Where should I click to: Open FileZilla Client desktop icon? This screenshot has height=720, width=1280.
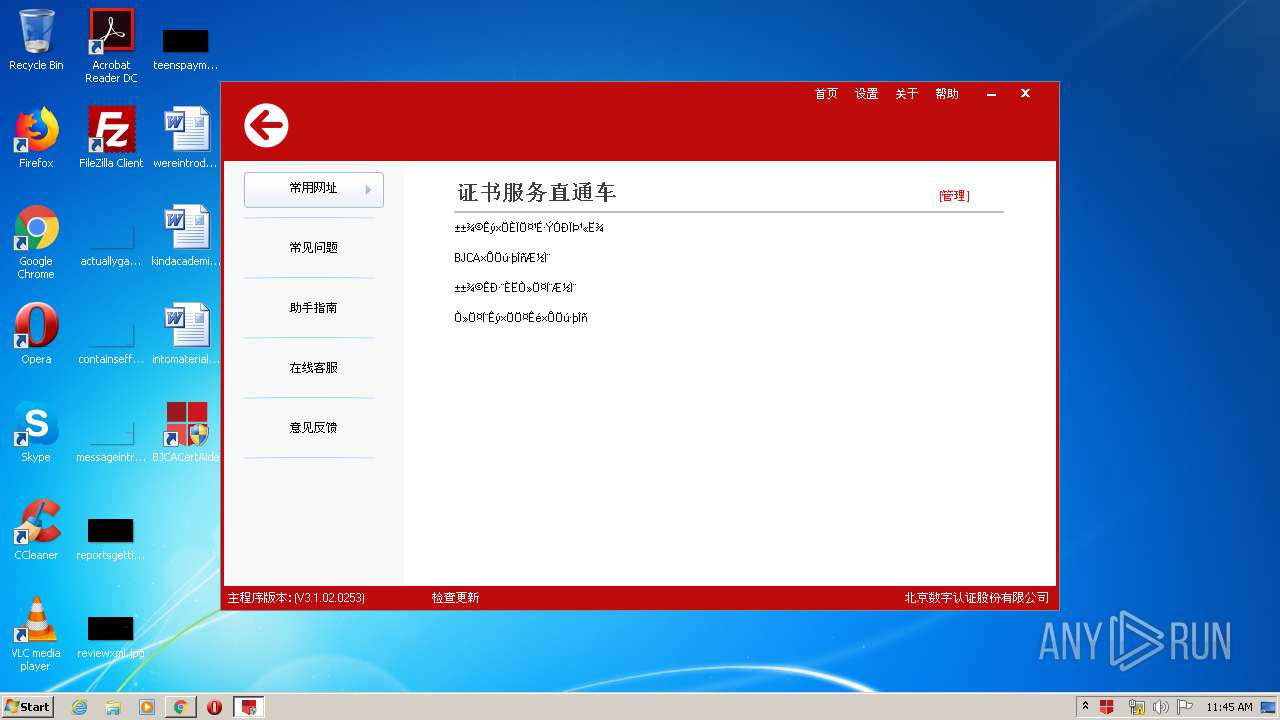tap(111, 138)
